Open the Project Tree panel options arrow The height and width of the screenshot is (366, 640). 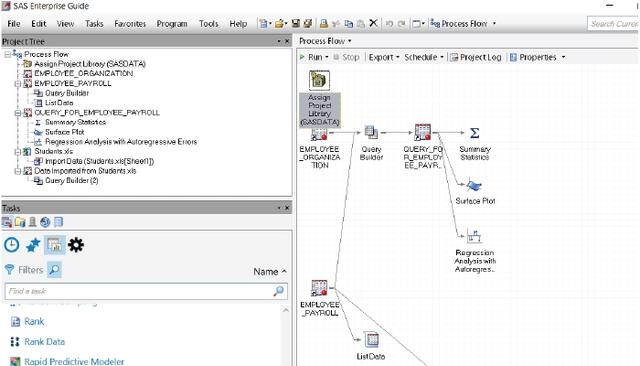pos(279,41)
